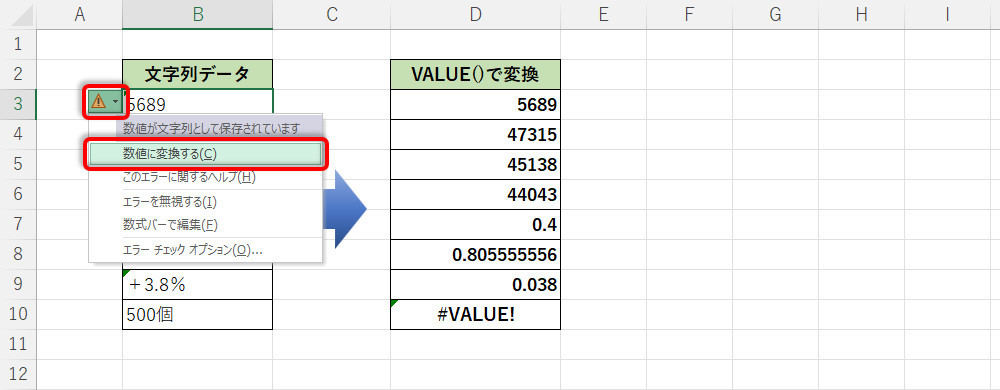Screen dimensions: 1000x390
Task: Select row 6 header
Action: [18, 194]
